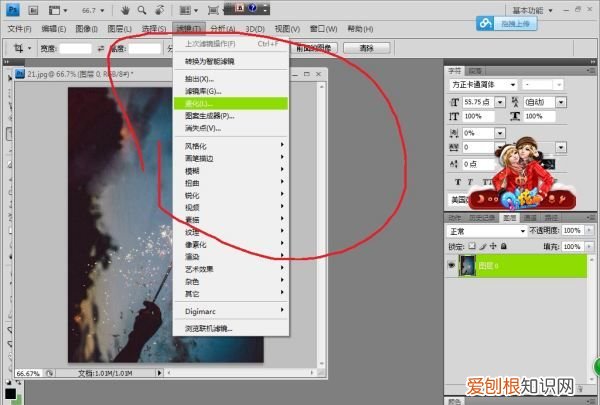Open 填充 fill slider arrow

[x=590, y=247]
